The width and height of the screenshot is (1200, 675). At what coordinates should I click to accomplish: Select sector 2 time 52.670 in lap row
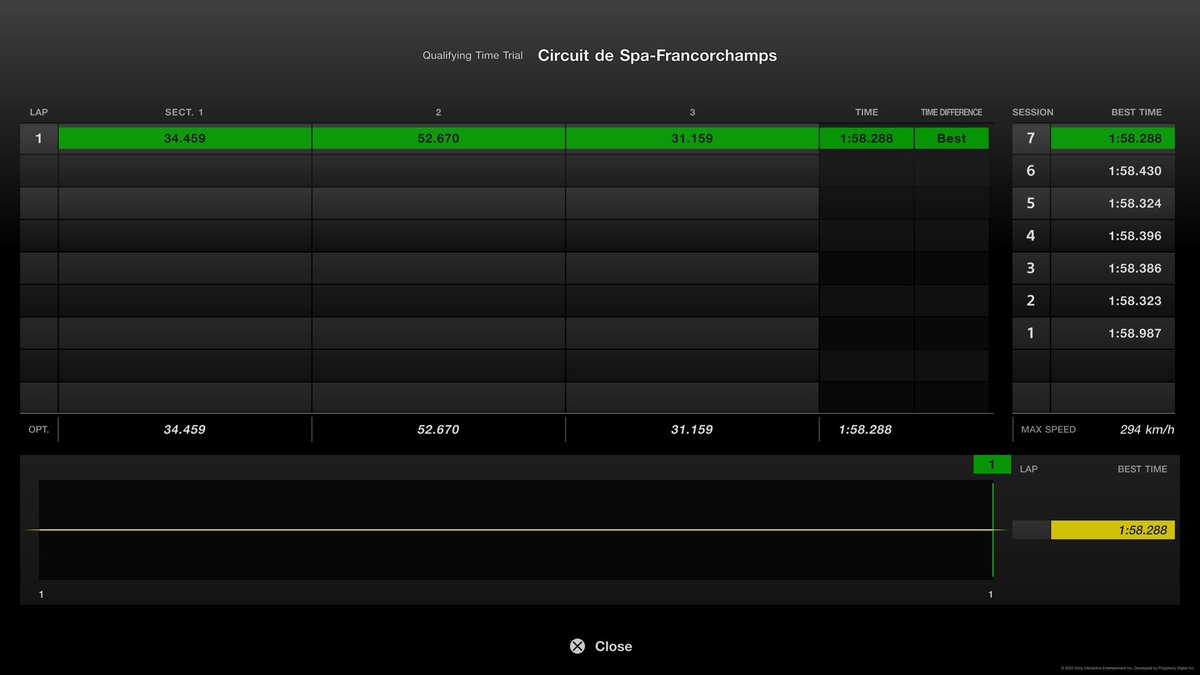438,139
